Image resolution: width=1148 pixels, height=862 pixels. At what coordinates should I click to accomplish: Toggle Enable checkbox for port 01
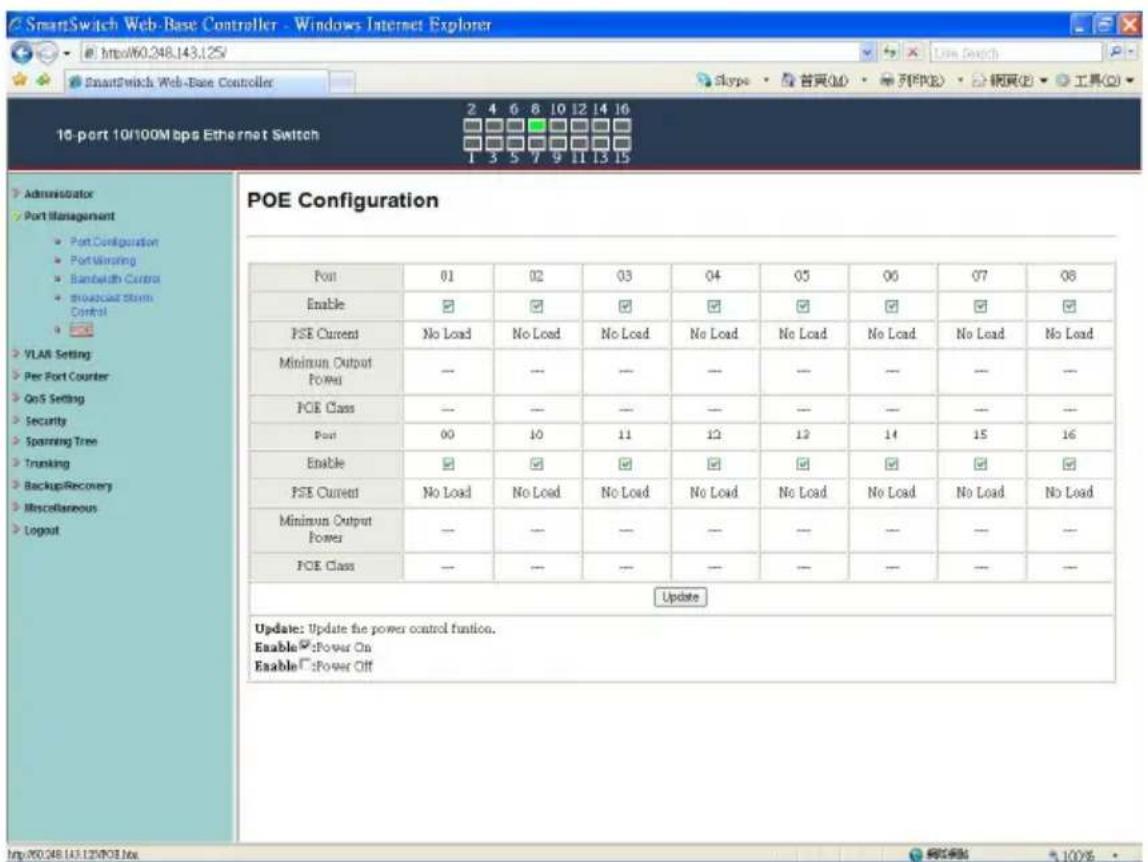(447, 305)
